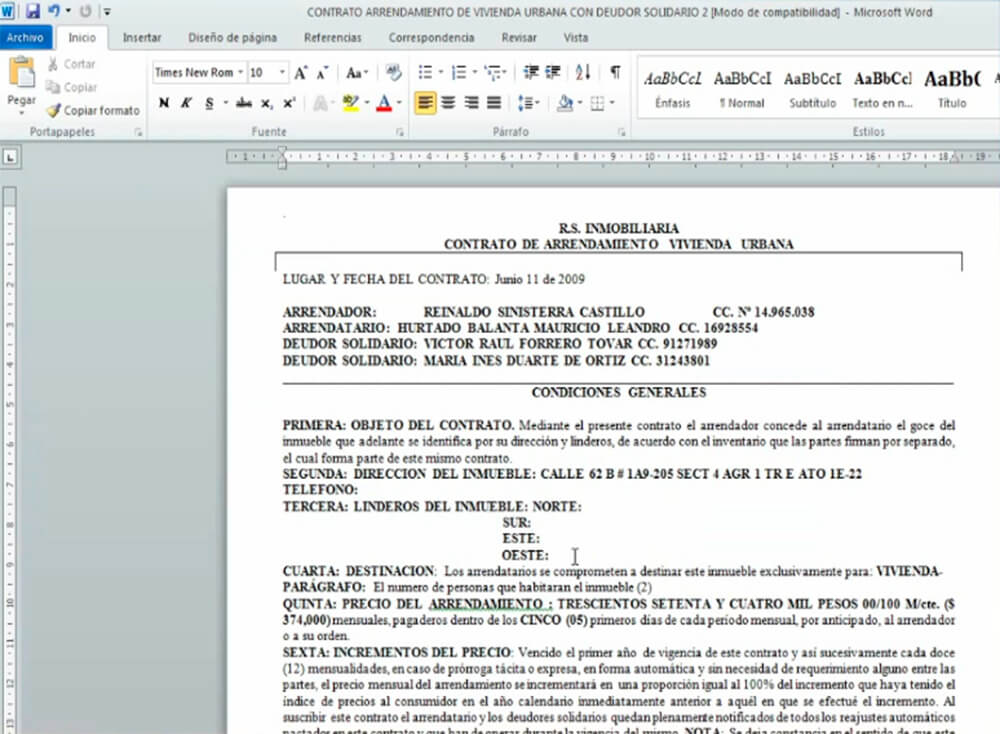Image resolution: width=1000 pixels, height=734 pixels.
Task: Show or hide paragraph marks
Action: tap(615, 72)
